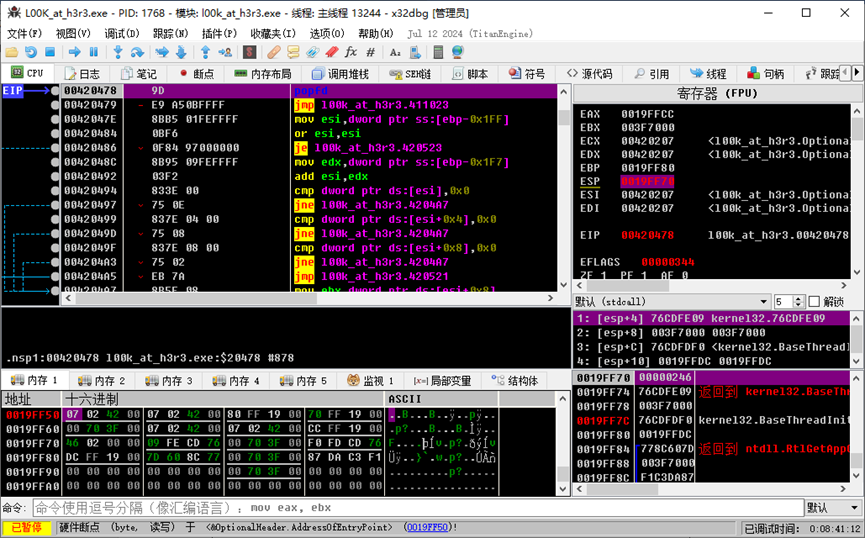Open the 默认 (stdcall) calling convention dropdown
This screenshot has width=865, height=538.
coord(672,301)
